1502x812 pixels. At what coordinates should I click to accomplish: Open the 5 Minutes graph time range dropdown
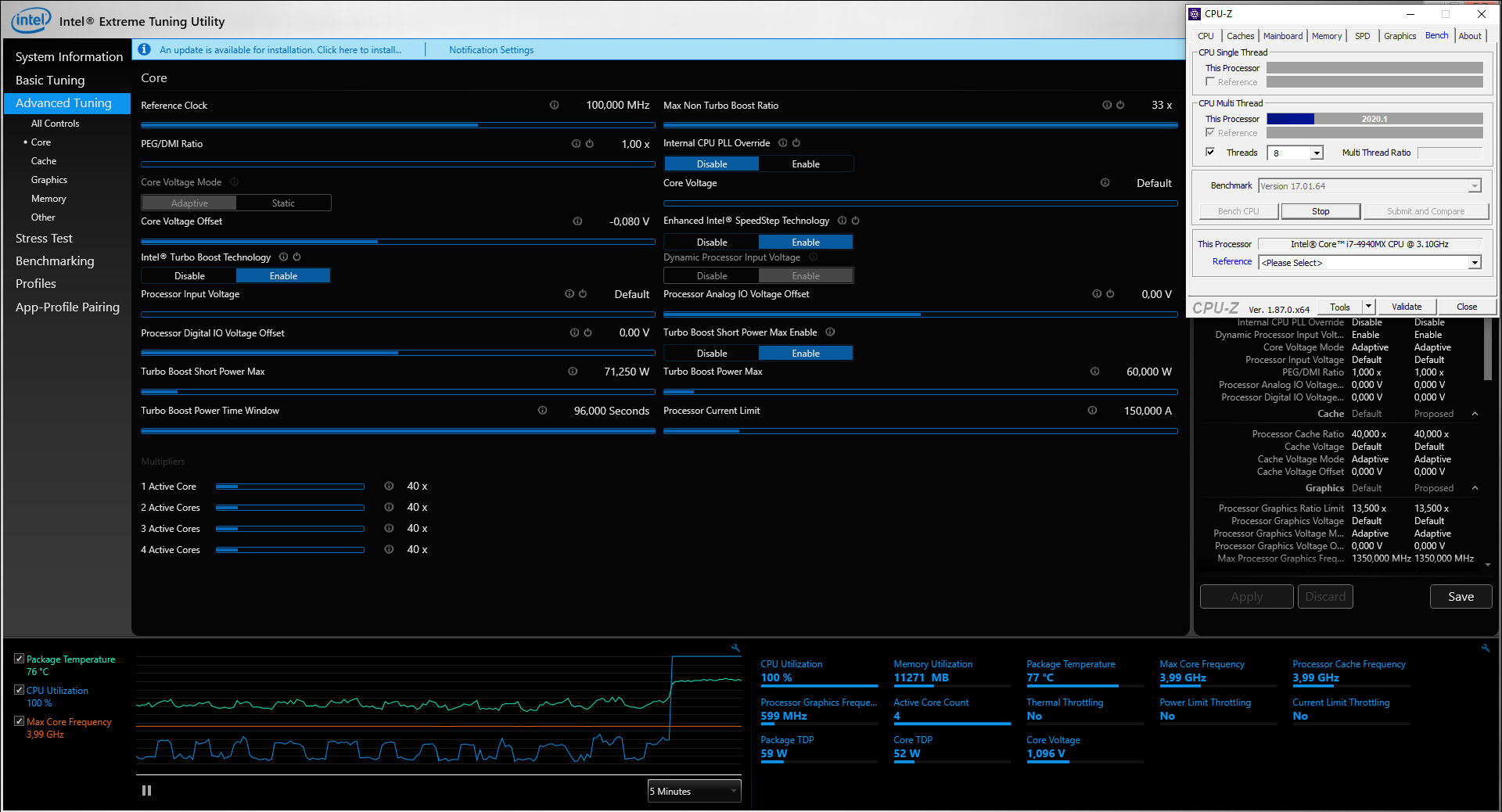[x=694, y=791]
